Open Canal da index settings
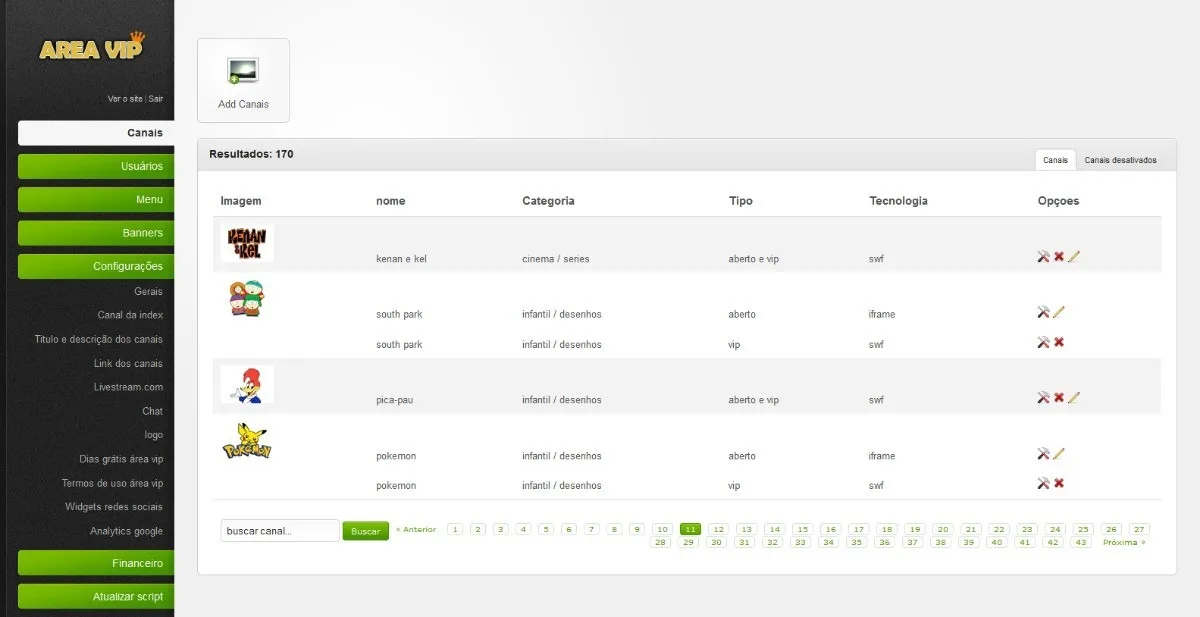The image size is (1200, 617). click(130, 315)
